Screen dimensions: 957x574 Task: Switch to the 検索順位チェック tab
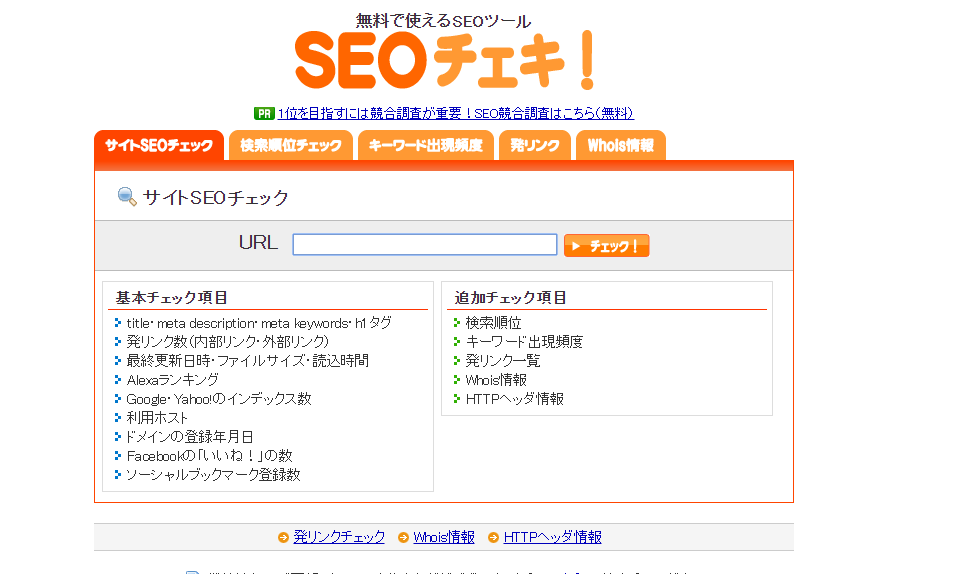click(291, 145)
